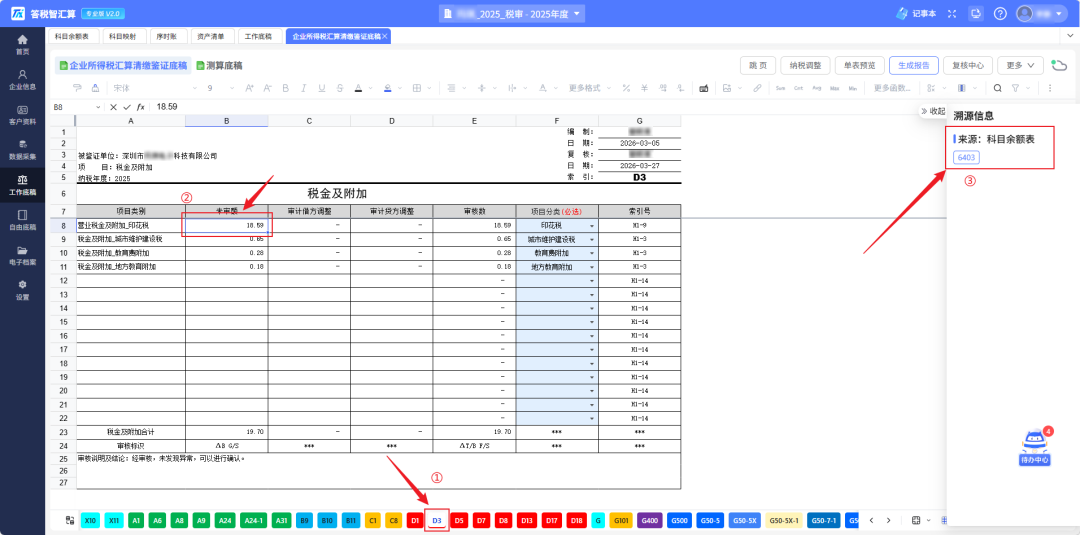Click the 6403 source account tag

[x=966, y=158]
